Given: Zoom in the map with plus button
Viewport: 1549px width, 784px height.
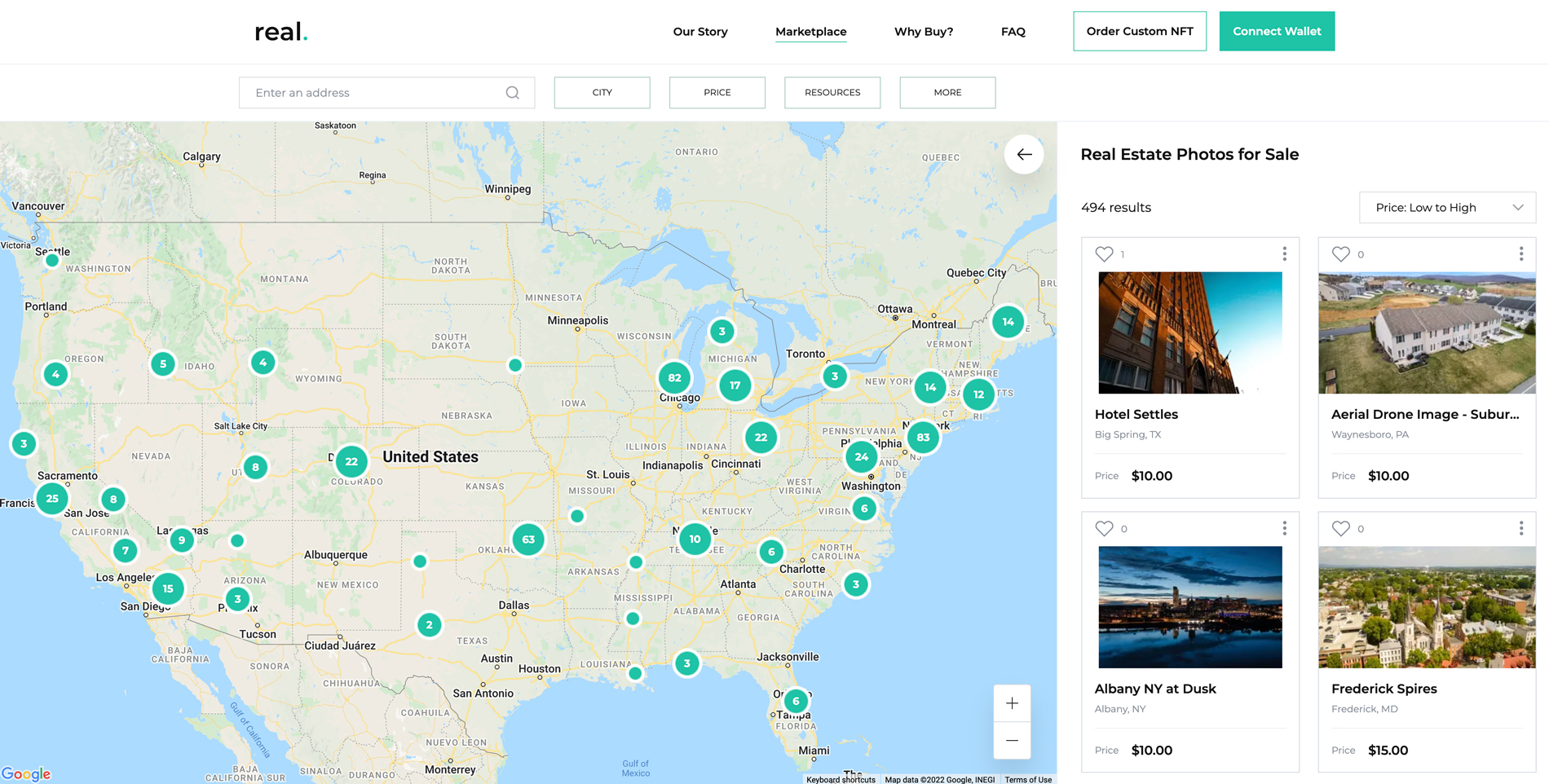Looking at the screenshot, I should (1012, 703).
